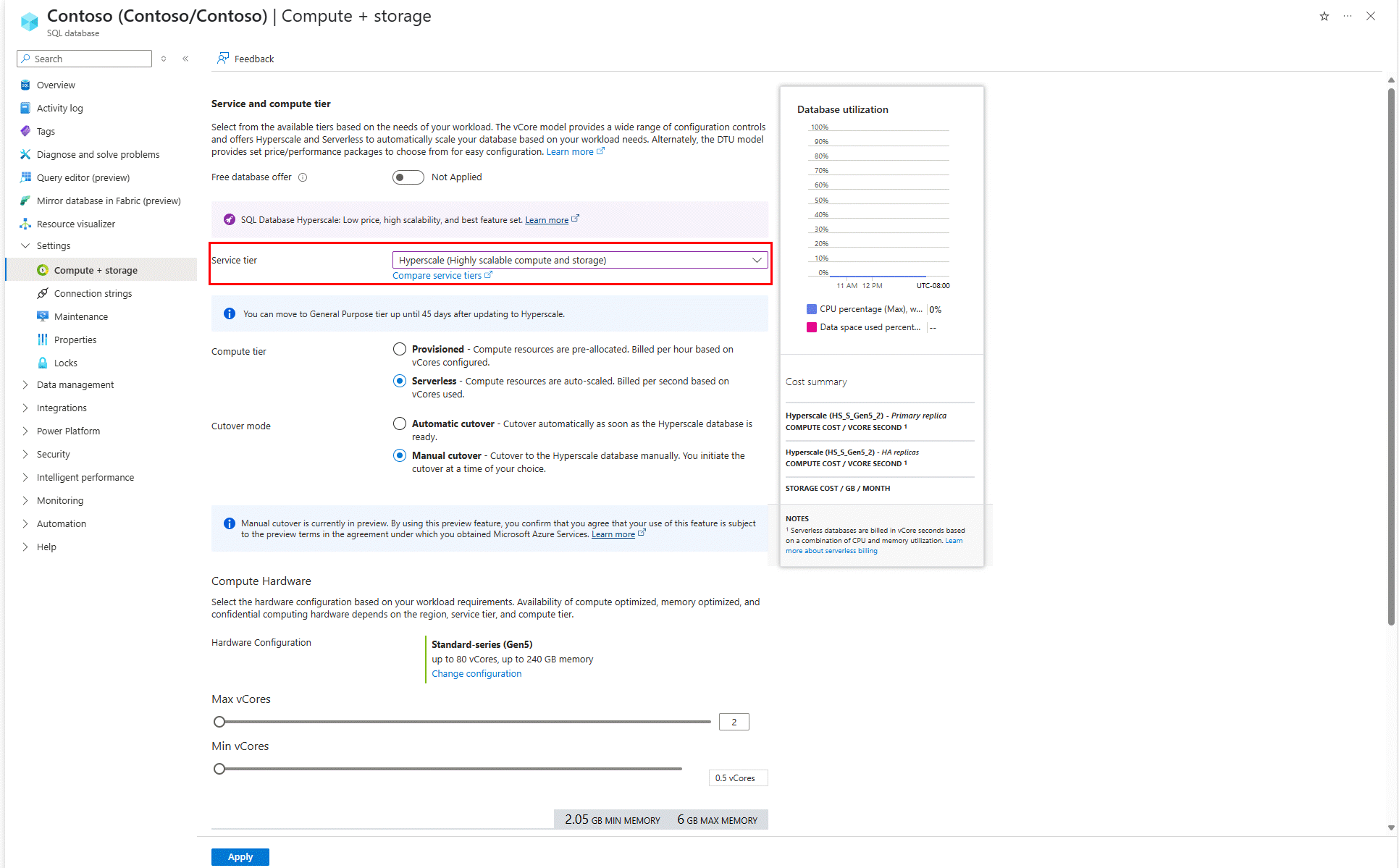Collapse the sidebar with double-chevron icon
The image size is (1399, 868).
pos(186,59)
